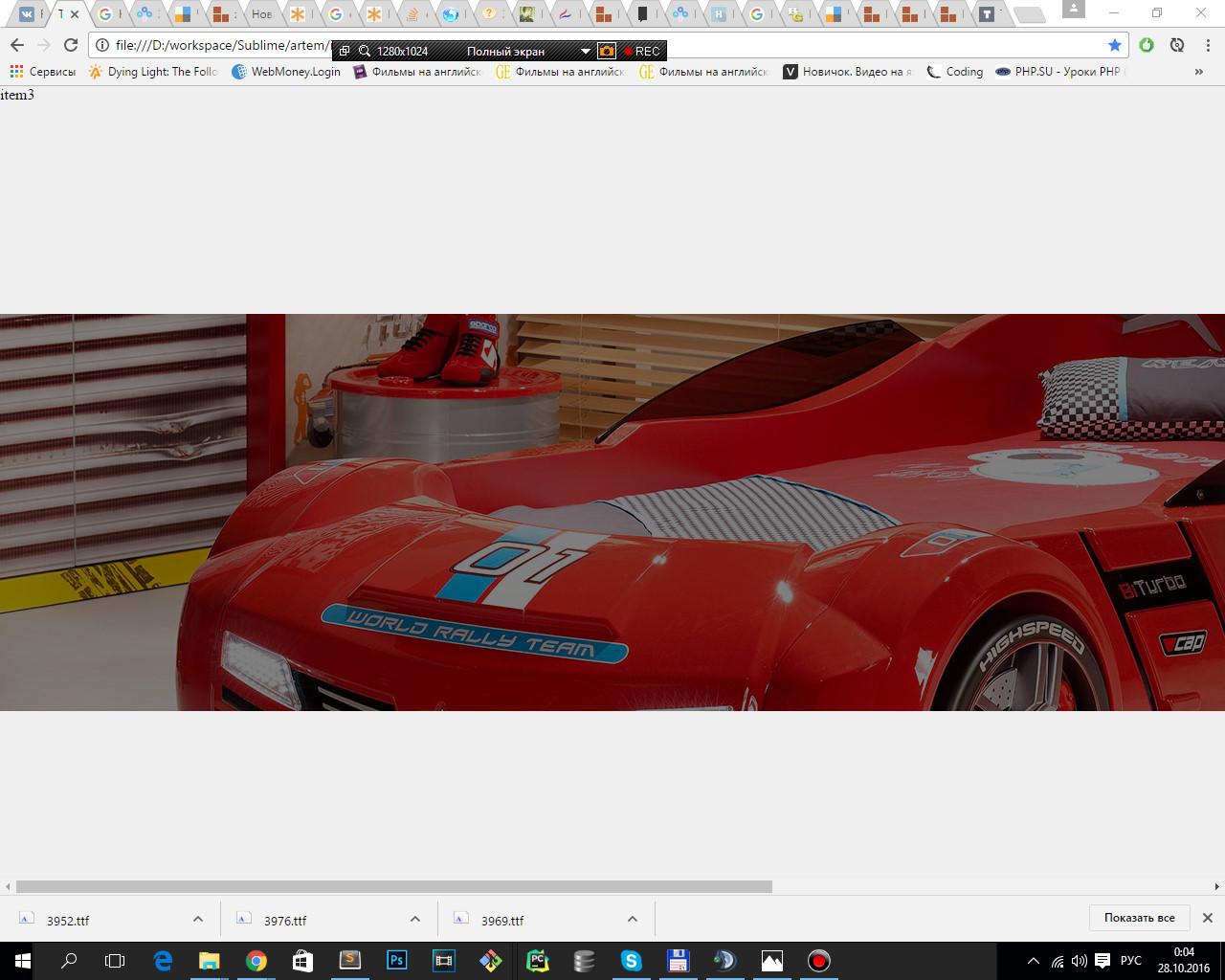
Task: Switch to the Stack Overflow tab
Action: [412, 13]
